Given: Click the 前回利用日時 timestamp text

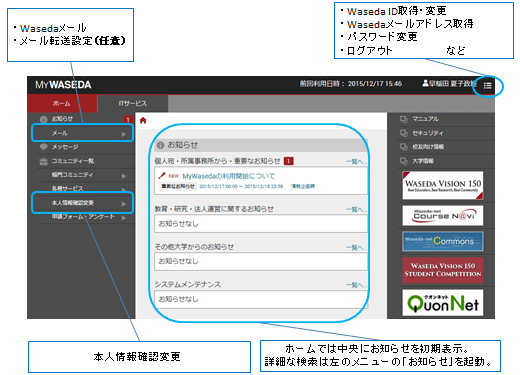Looking at the screenshot, I should pos(351,83).
